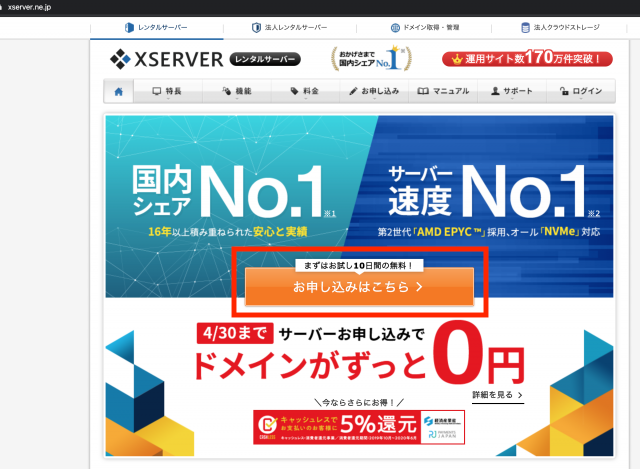Open the 料金 menu item
This screenshot has height=469, width=640.
click(305, 91)
